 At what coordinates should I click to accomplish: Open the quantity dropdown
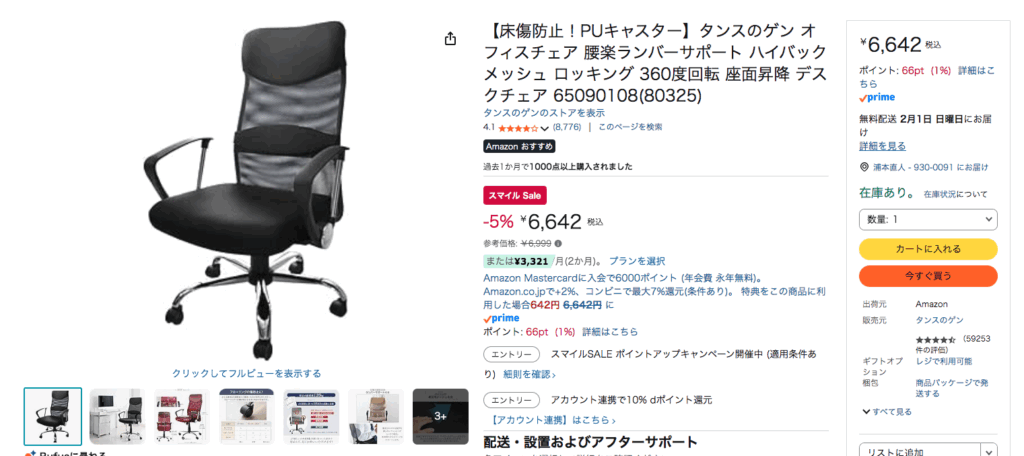pyautogui.click(x=928, y=220)
